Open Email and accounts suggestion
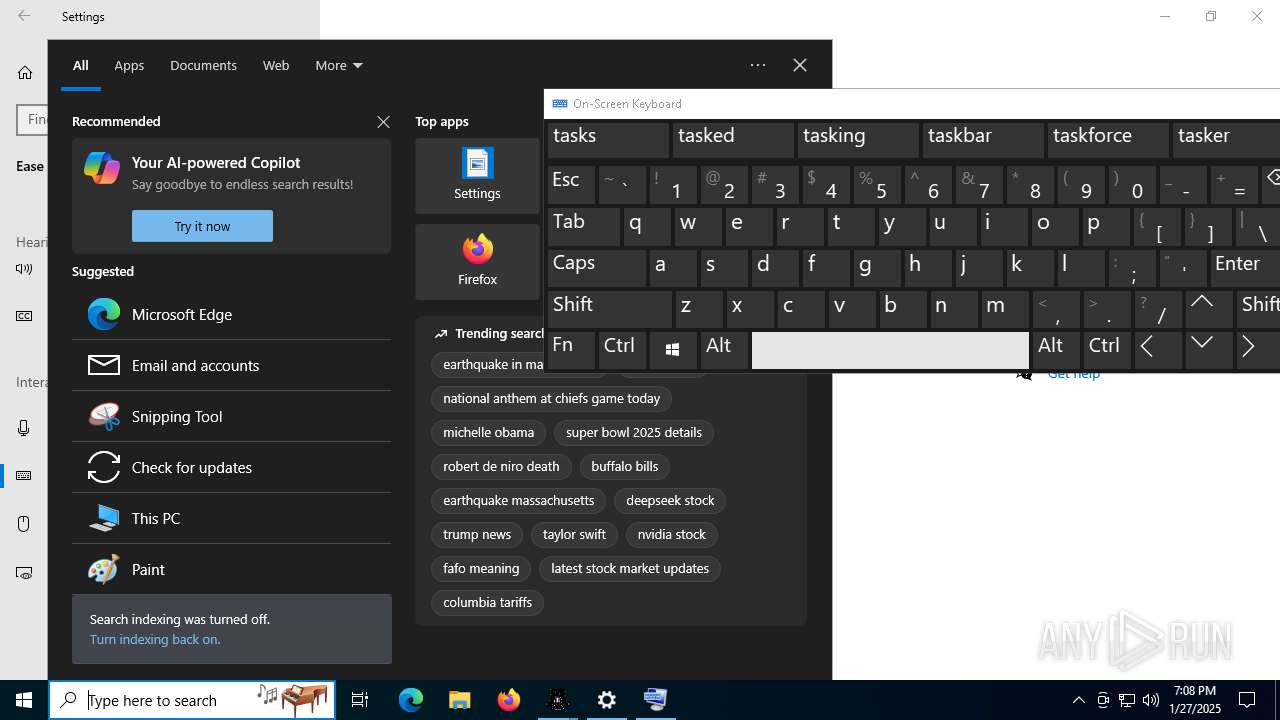The image size is (1280, 720). [x=231, y=365]
